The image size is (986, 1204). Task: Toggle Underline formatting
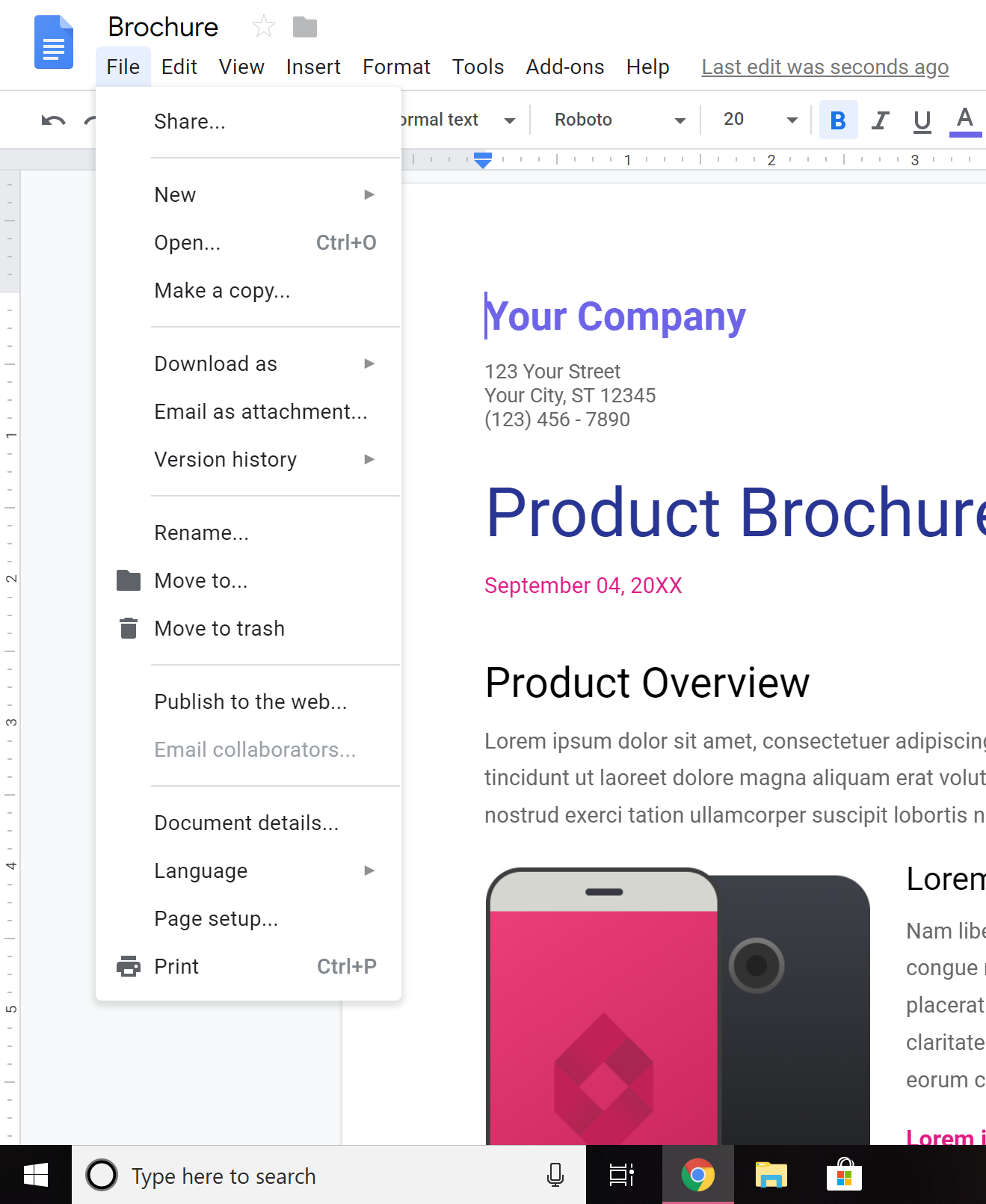(x=922, y=120)
